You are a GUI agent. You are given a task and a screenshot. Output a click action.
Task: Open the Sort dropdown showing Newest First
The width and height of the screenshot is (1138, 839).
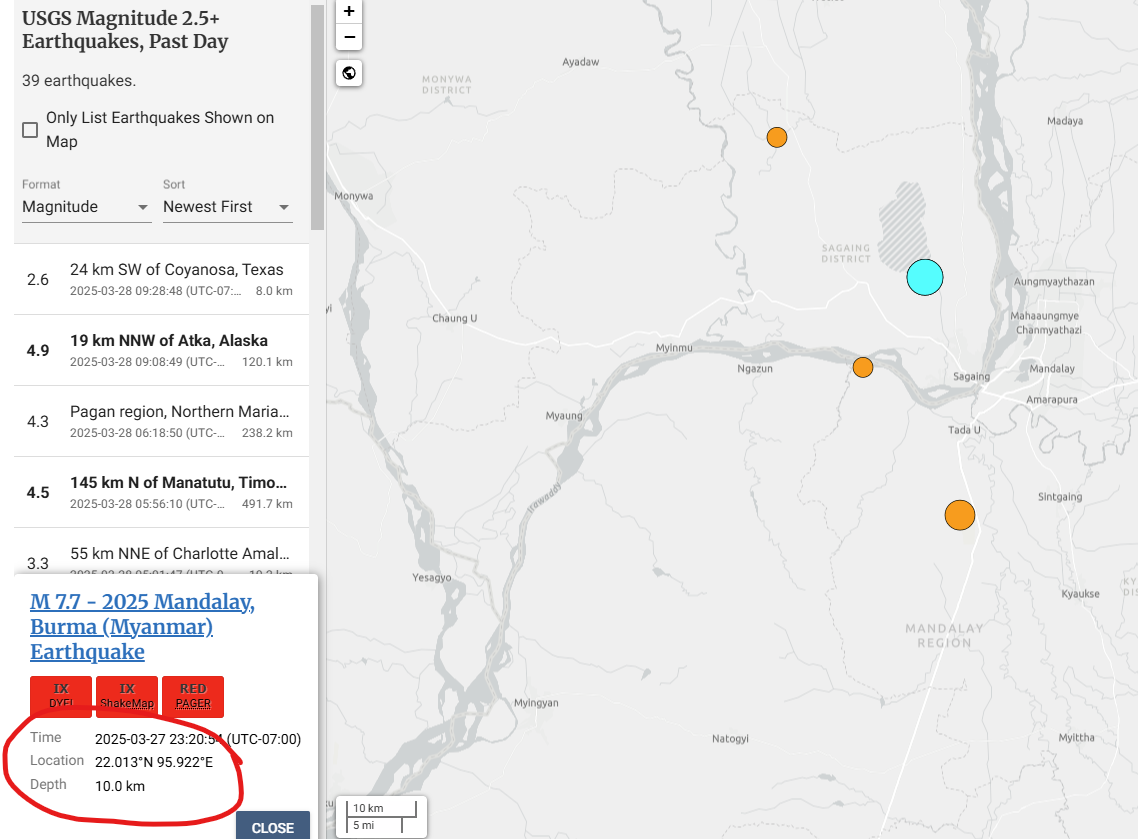click(227, 207)
